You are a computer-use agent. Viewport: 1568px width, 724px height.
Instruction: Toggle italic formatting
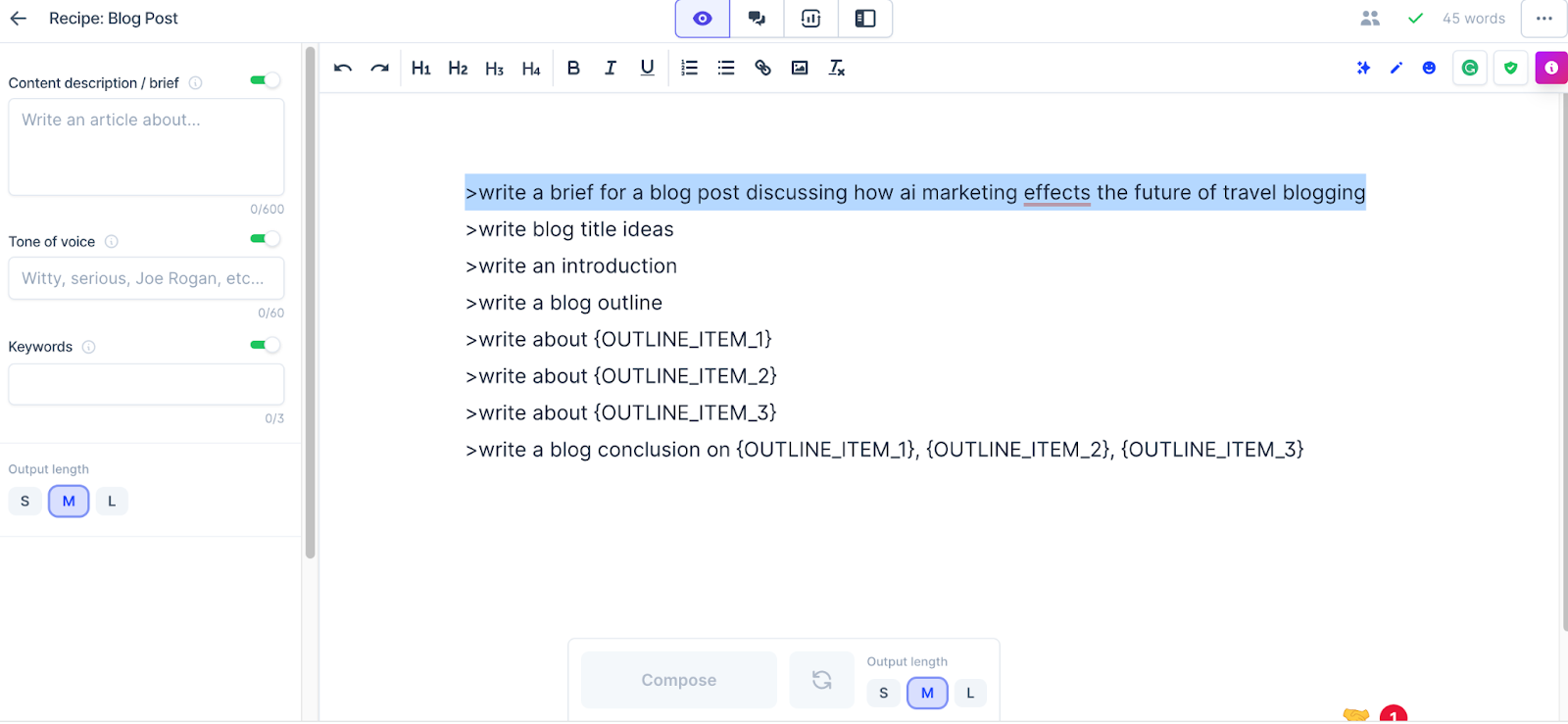[611, 68]
